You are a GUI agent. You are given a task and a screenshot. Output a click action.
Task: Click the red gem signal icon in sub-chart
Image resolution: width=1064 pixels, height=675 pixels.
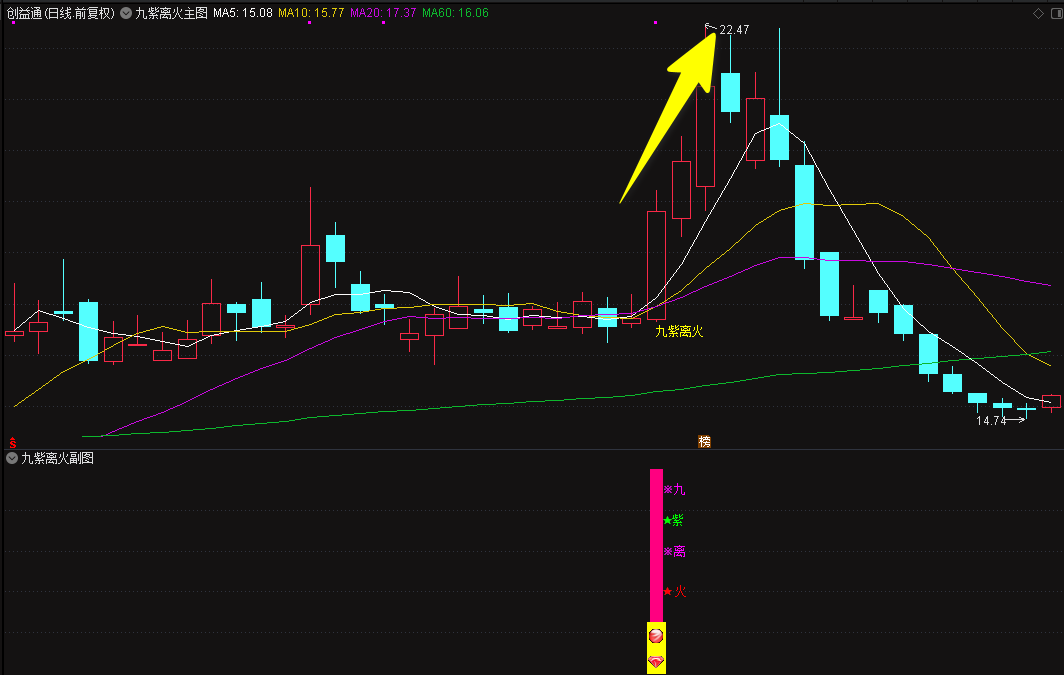tap(656, 661)
